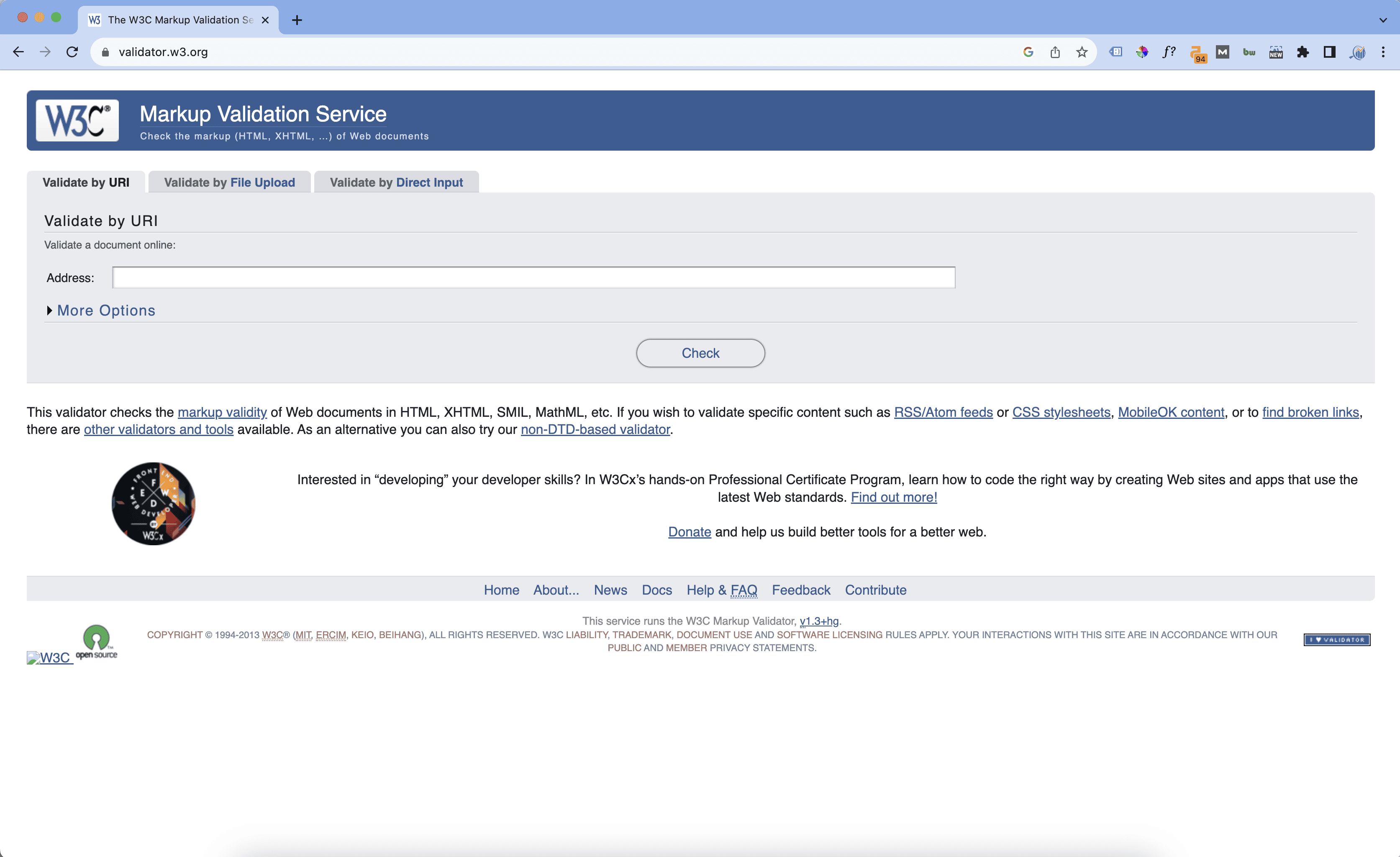Screen dimensions: 1400x857
Task: Click the broken W3C image link
Action: [50, 657]
